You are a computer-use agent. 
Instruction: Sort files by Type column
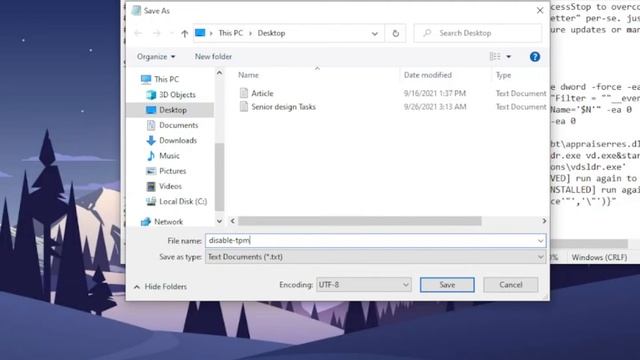pos(503,75)
